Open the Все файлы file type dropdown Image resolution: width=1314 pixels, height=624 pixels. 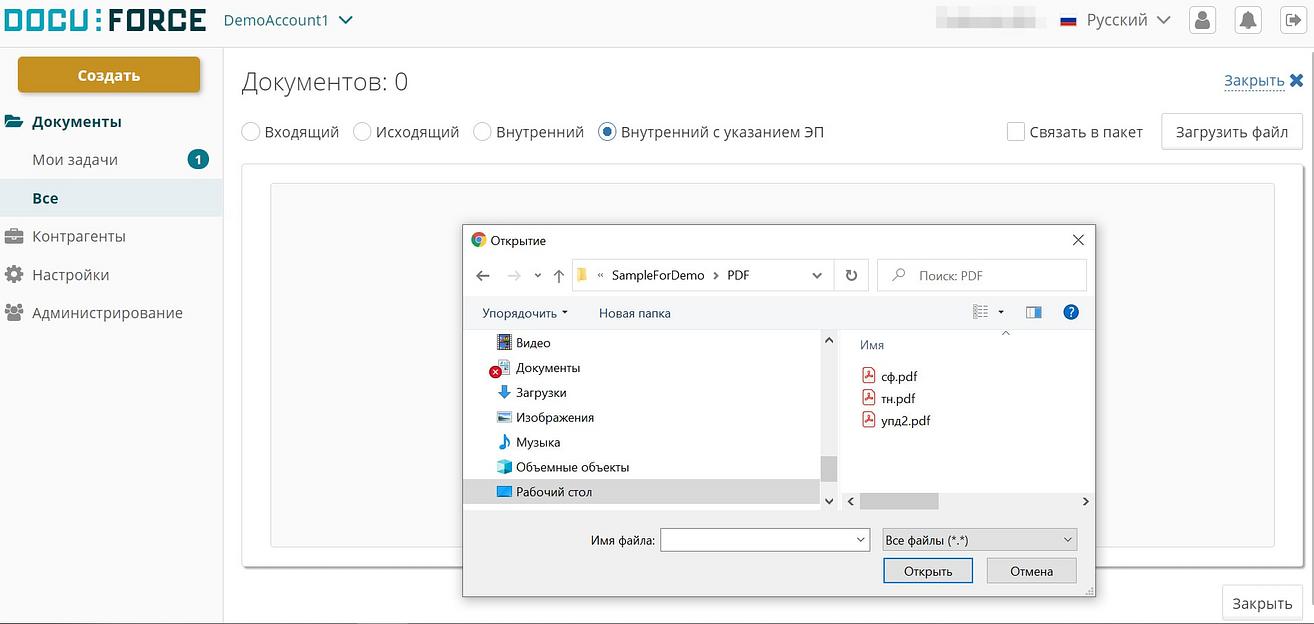click(x=980, y=540)
